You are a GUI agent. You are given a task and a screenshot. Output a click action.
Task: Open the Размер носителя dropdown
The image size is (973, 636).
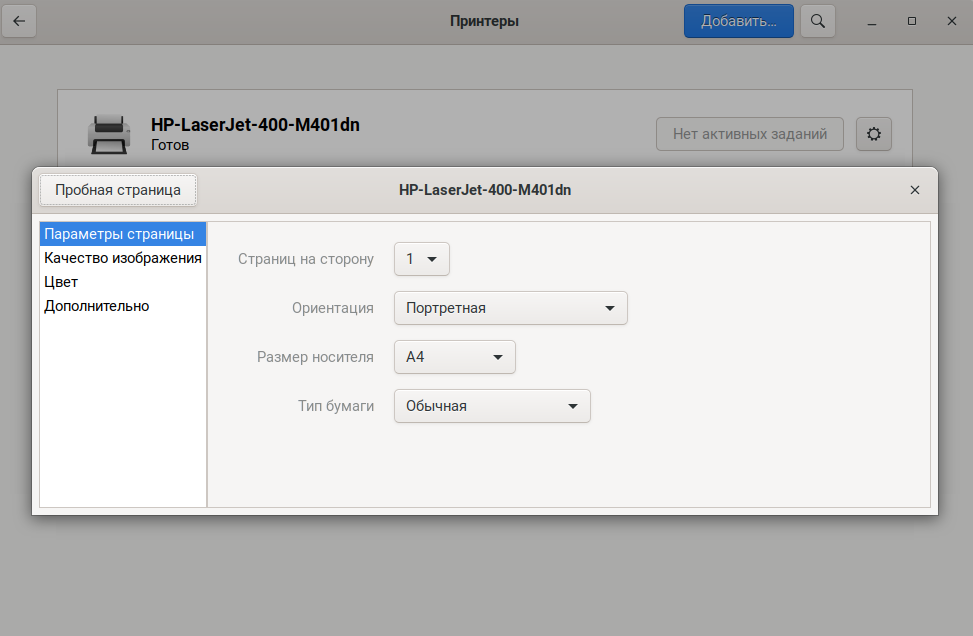[x=454, y=357]
